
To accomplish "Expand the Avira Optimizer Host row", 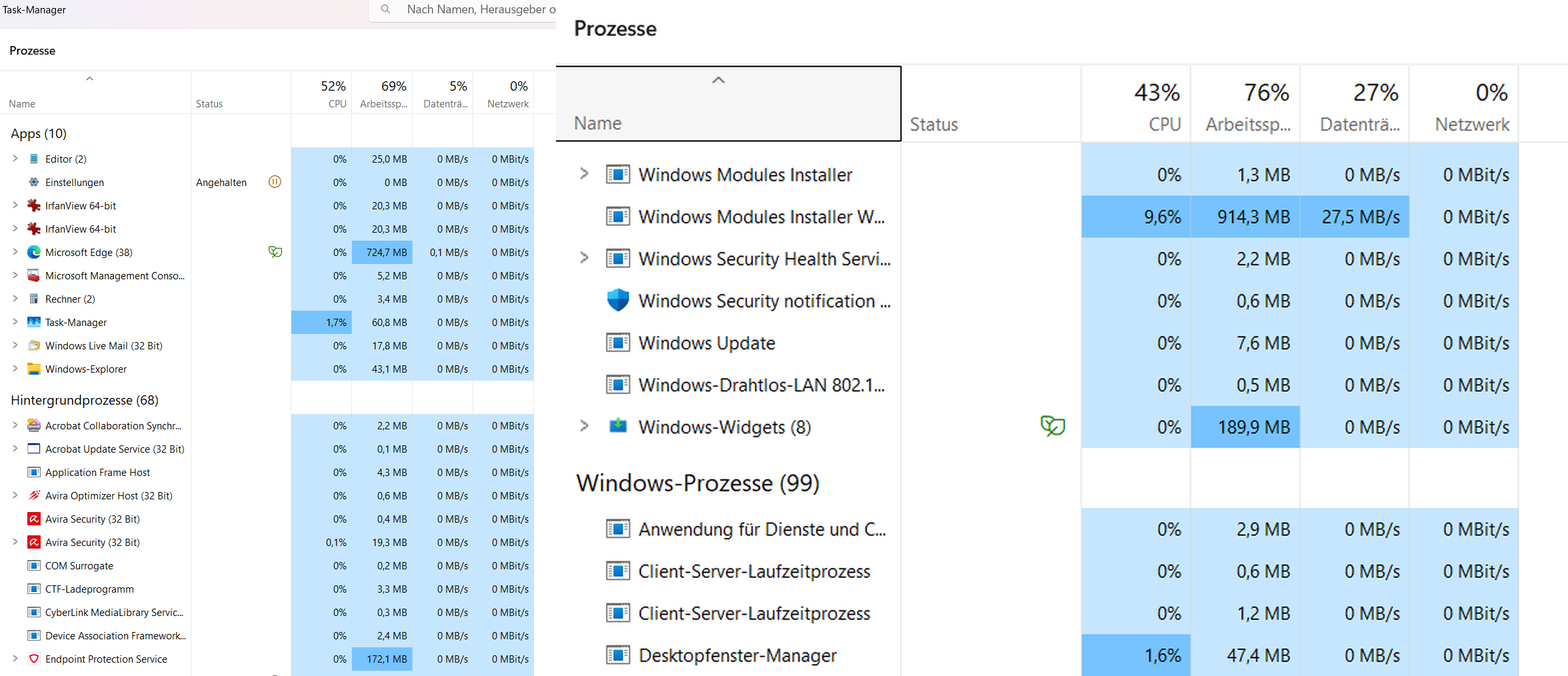I will [x=15, y=495].
